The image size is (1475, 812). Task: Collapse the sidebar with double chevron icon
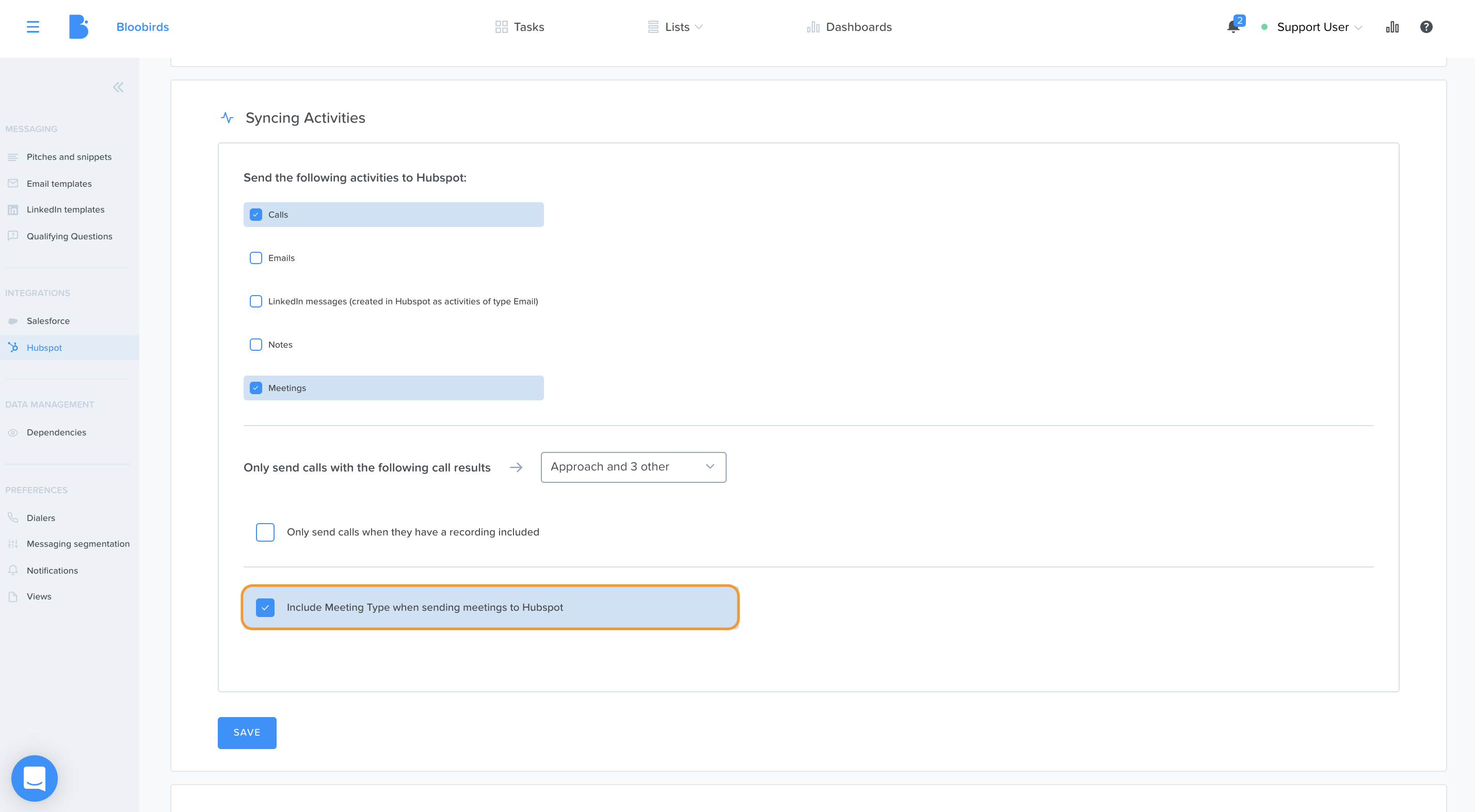tap(118, 87)
